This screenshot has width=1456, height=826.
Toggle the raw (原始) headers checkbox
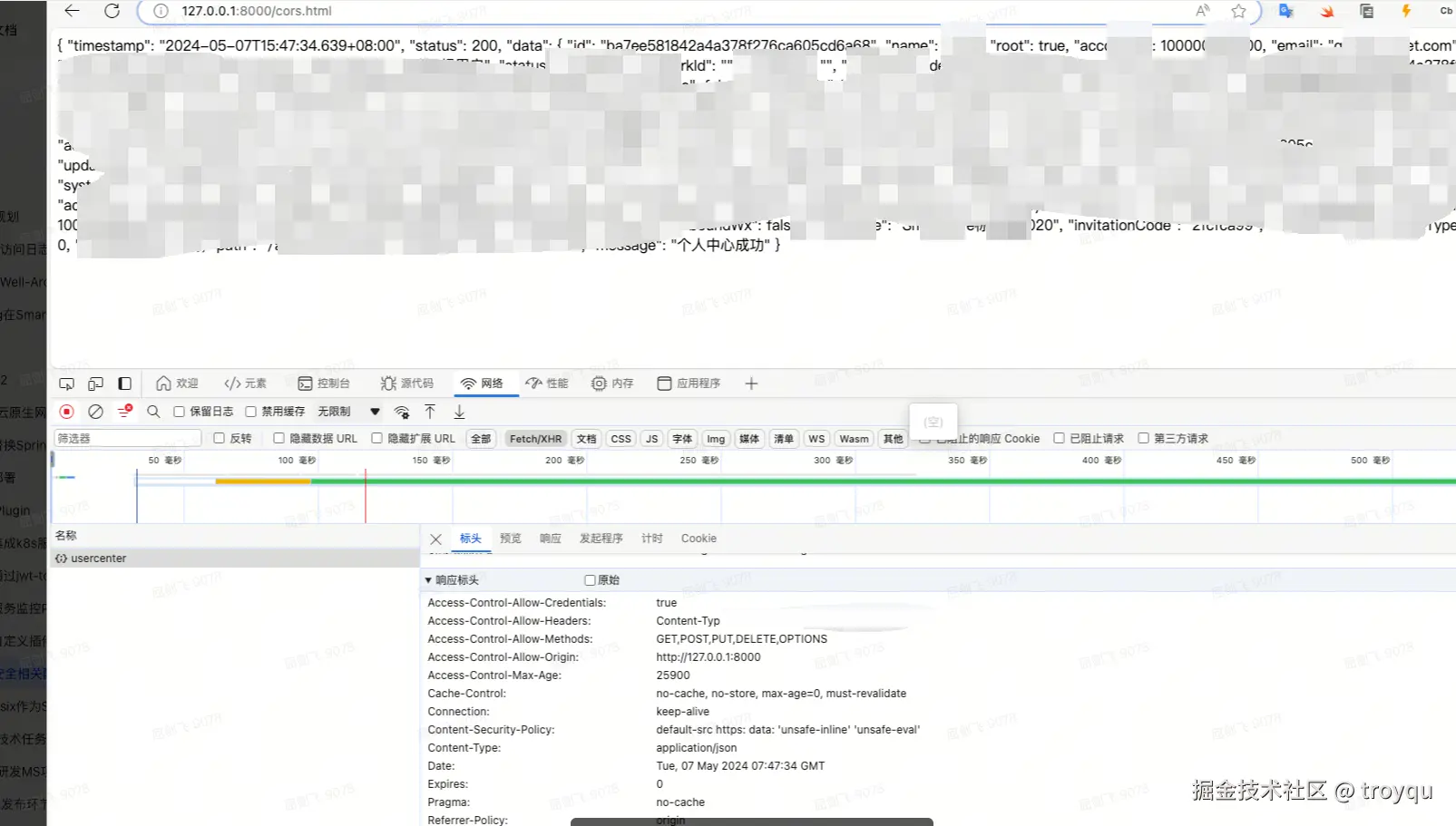pyautogui.click(x=590, y=580)
